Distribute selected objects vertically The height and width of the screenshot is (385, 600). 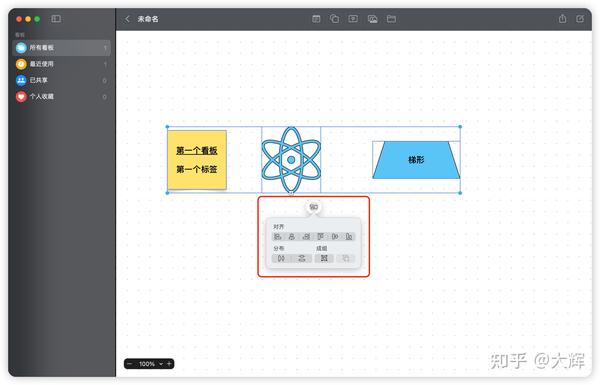(302, 259)
